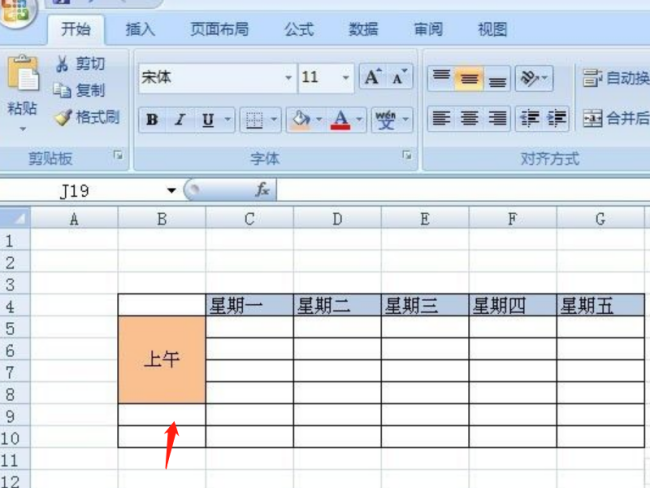The image size is (650, 488).
Task: Click into the formula bar field
Action: (463, 190)
